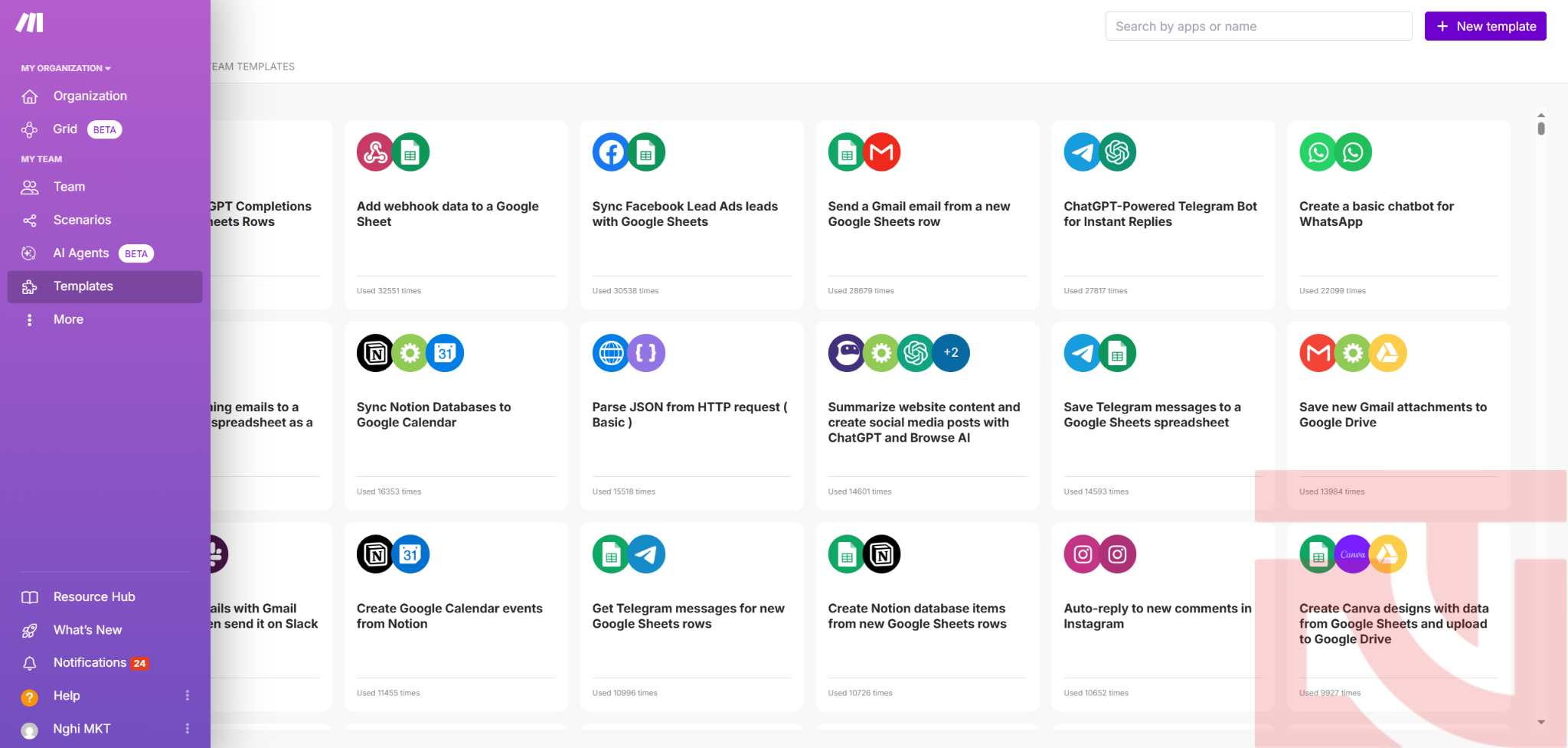This screenshot has width=1568, height=748.
Task: Open AI Agents section
Action: pyautogui.click(x=105, y=253)
